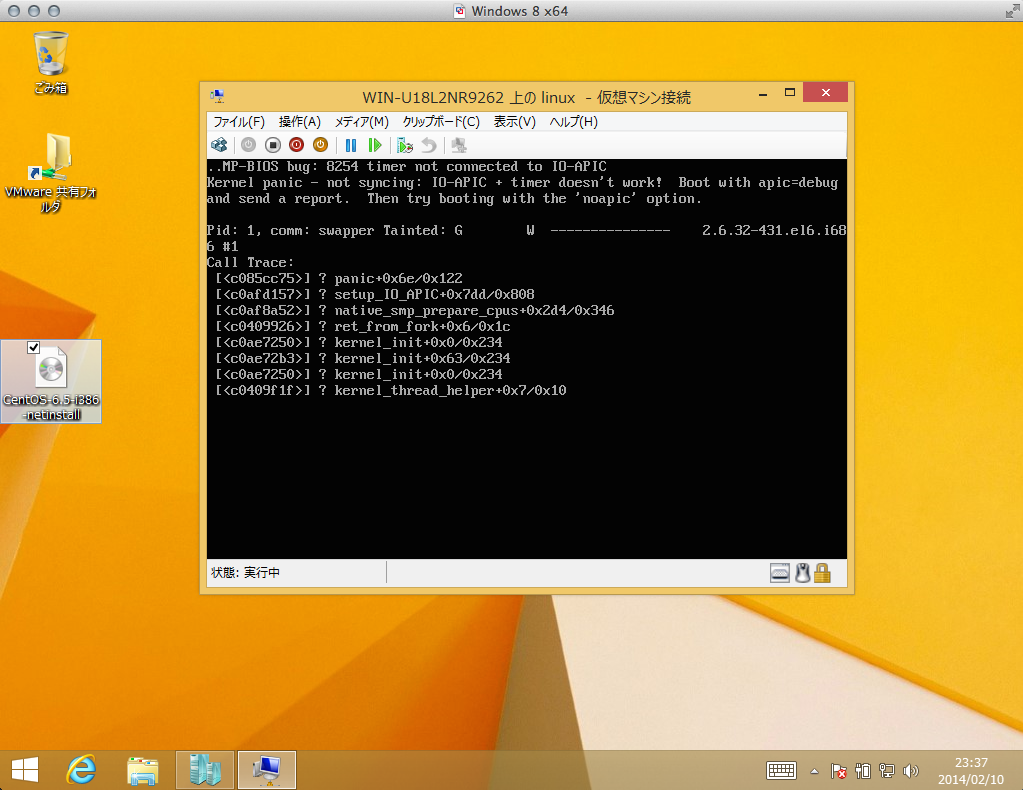
Task: Click mouse status icon in status bar
Action: click(x=802, y=573)
